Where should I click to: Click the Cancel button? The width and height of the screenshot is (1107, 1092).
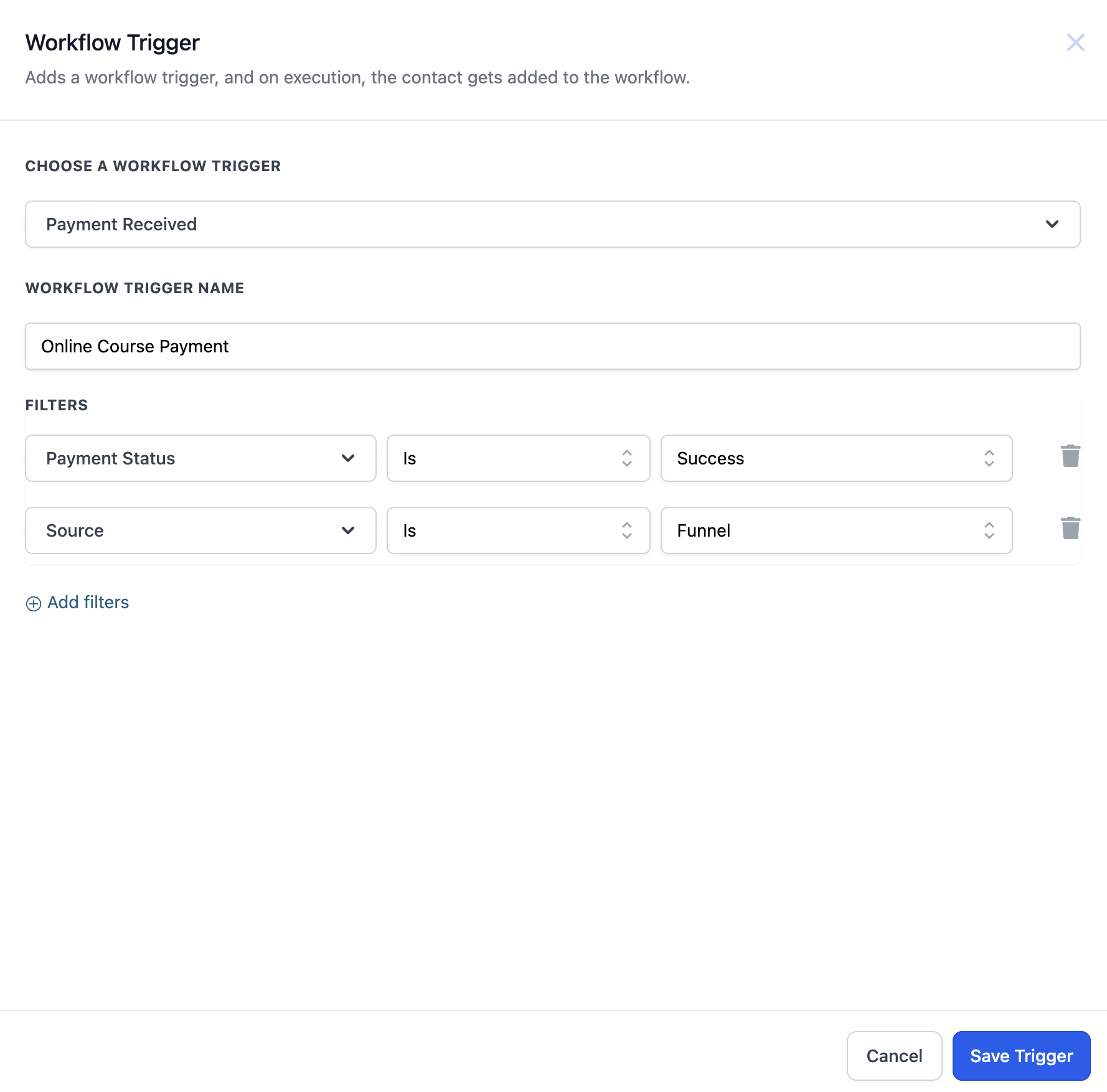895,1056
